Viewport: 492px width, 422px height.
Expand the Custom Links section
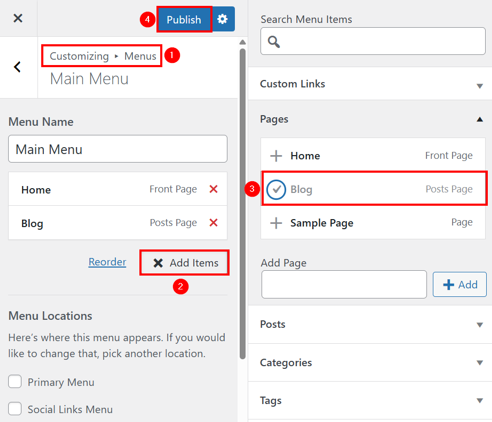[370, 84]
